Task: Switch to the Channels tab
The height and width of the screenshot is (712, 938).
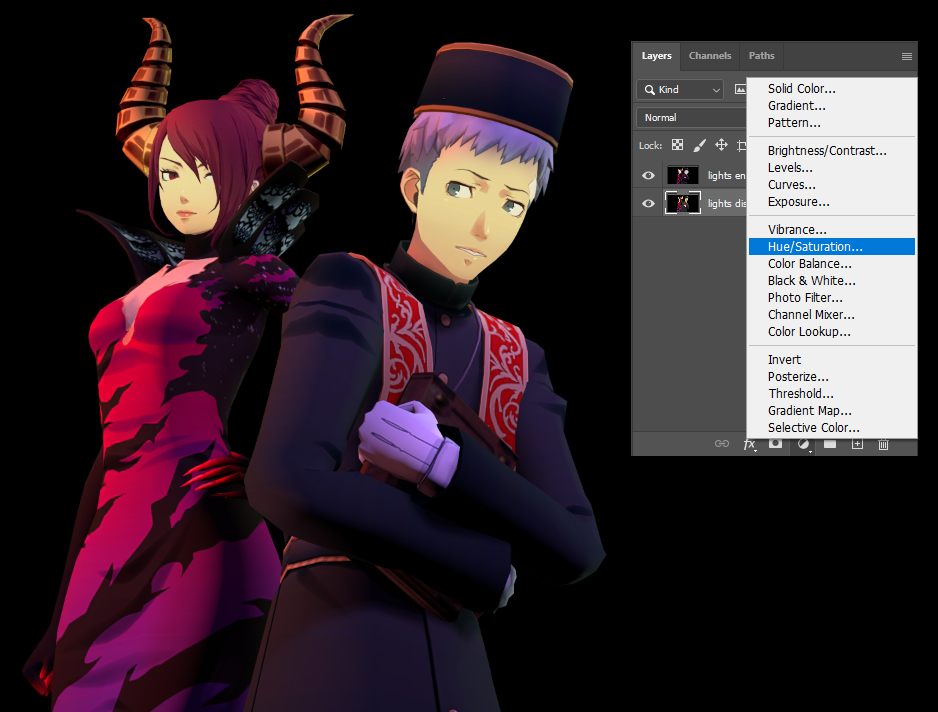Action: coord(710,56)
